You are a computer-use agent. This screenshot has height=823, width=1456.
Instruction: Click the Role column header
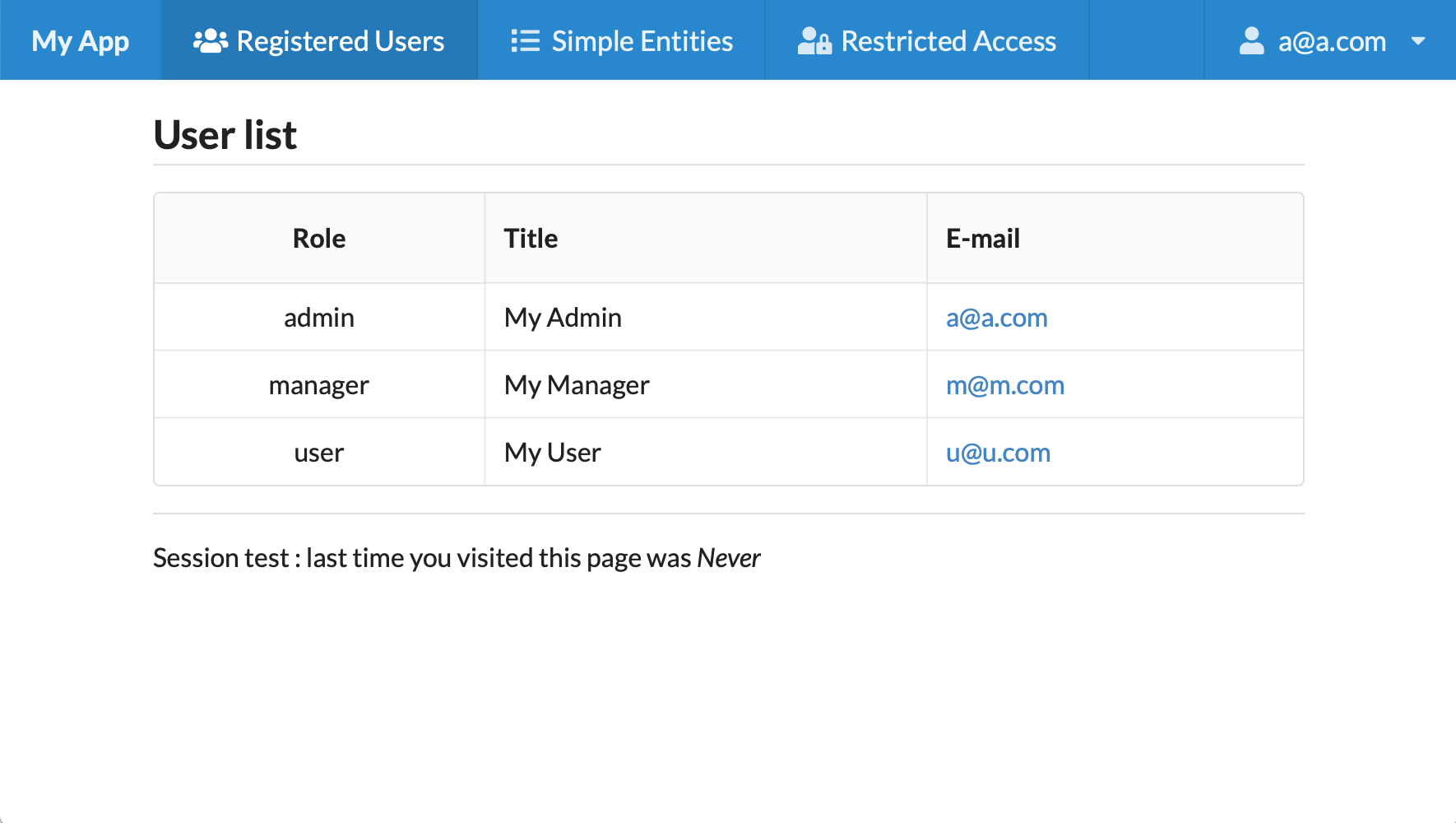(x=319, y=239)
